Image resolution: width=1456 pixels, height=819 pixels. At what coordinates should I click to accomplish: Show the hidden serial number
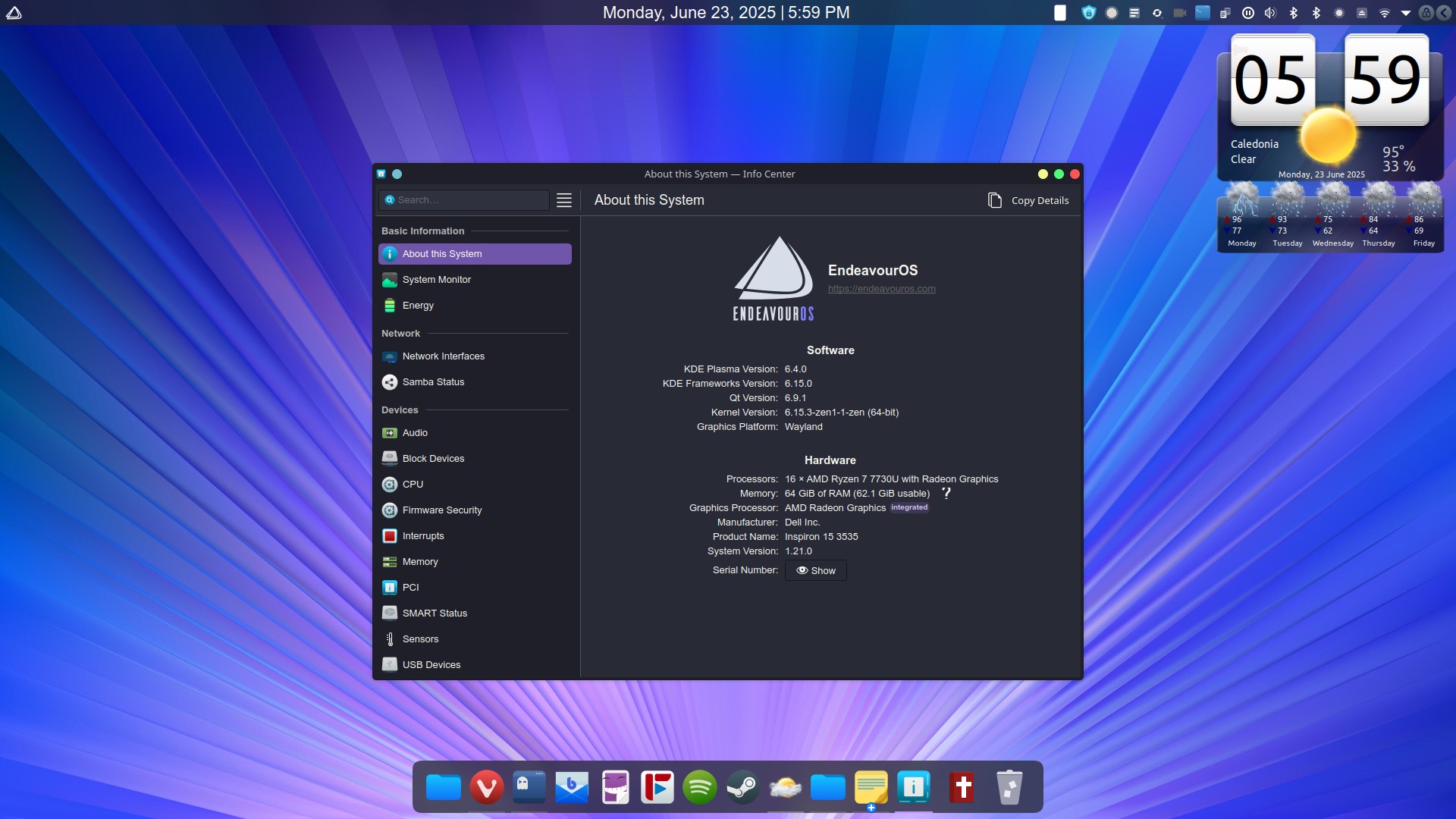(816, 571)
